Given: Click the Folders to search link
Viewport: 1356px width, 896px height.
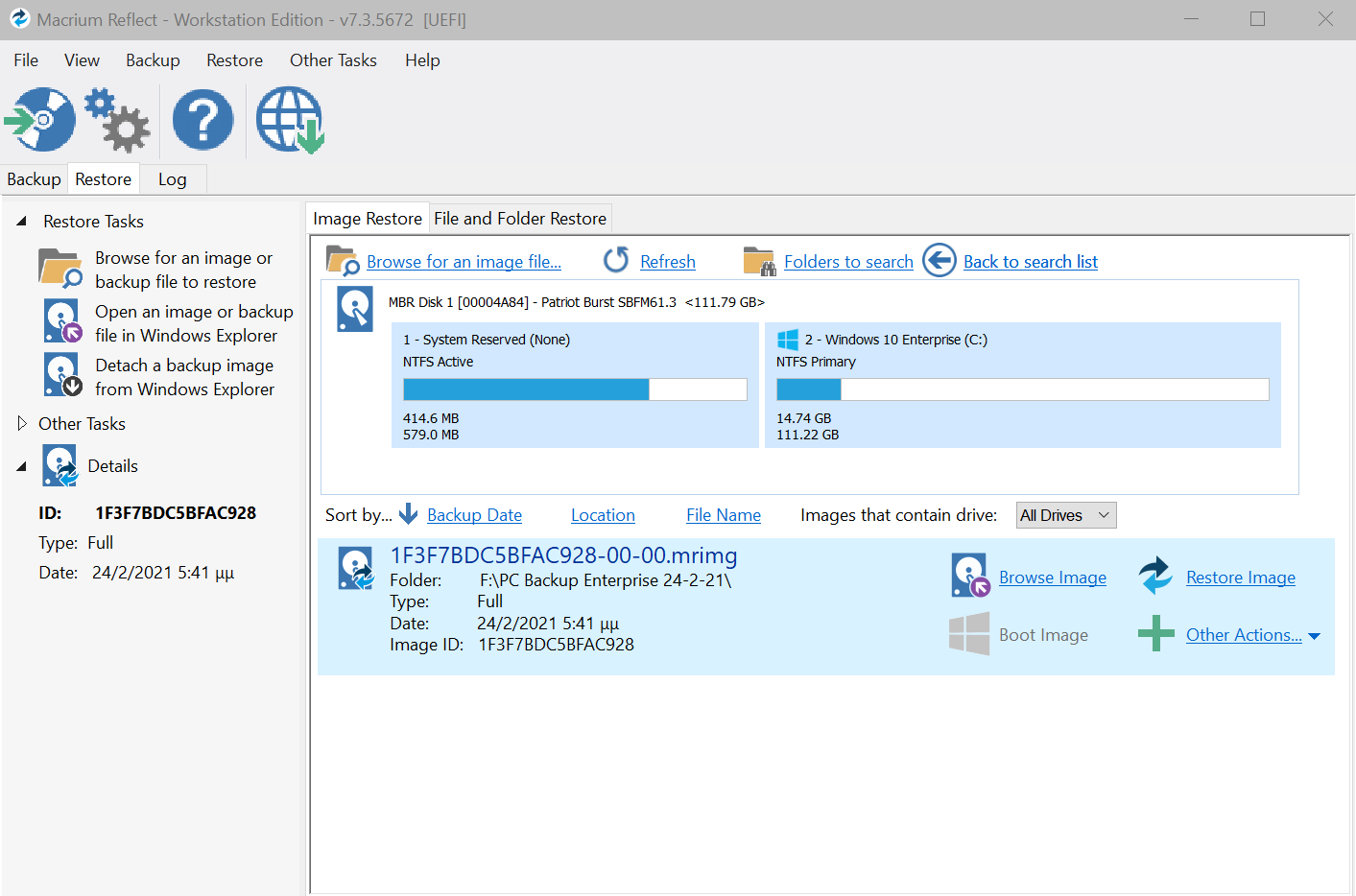Looking at the screenshot, I should (x=848, y=262).
